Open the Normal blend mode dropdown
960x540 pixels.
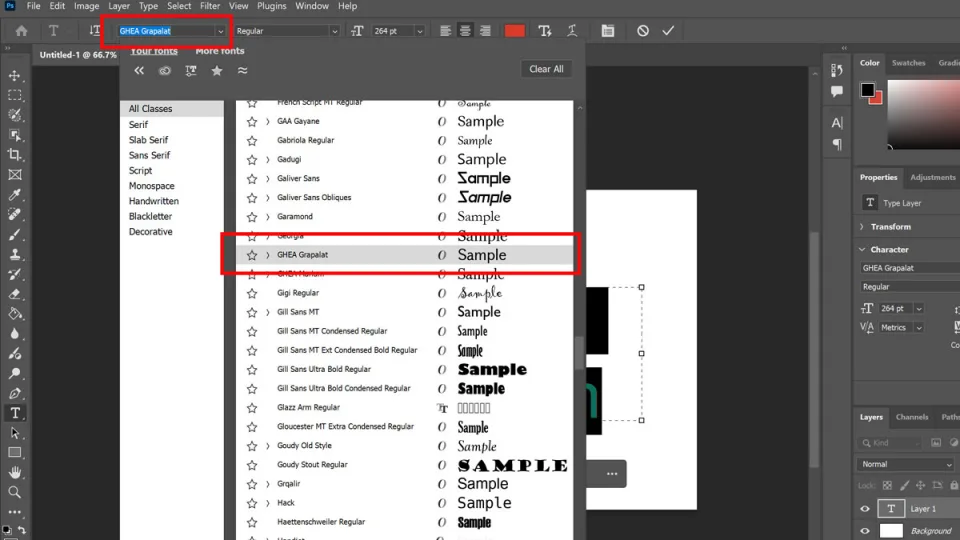pyautogui.click(x=906, y=464)
